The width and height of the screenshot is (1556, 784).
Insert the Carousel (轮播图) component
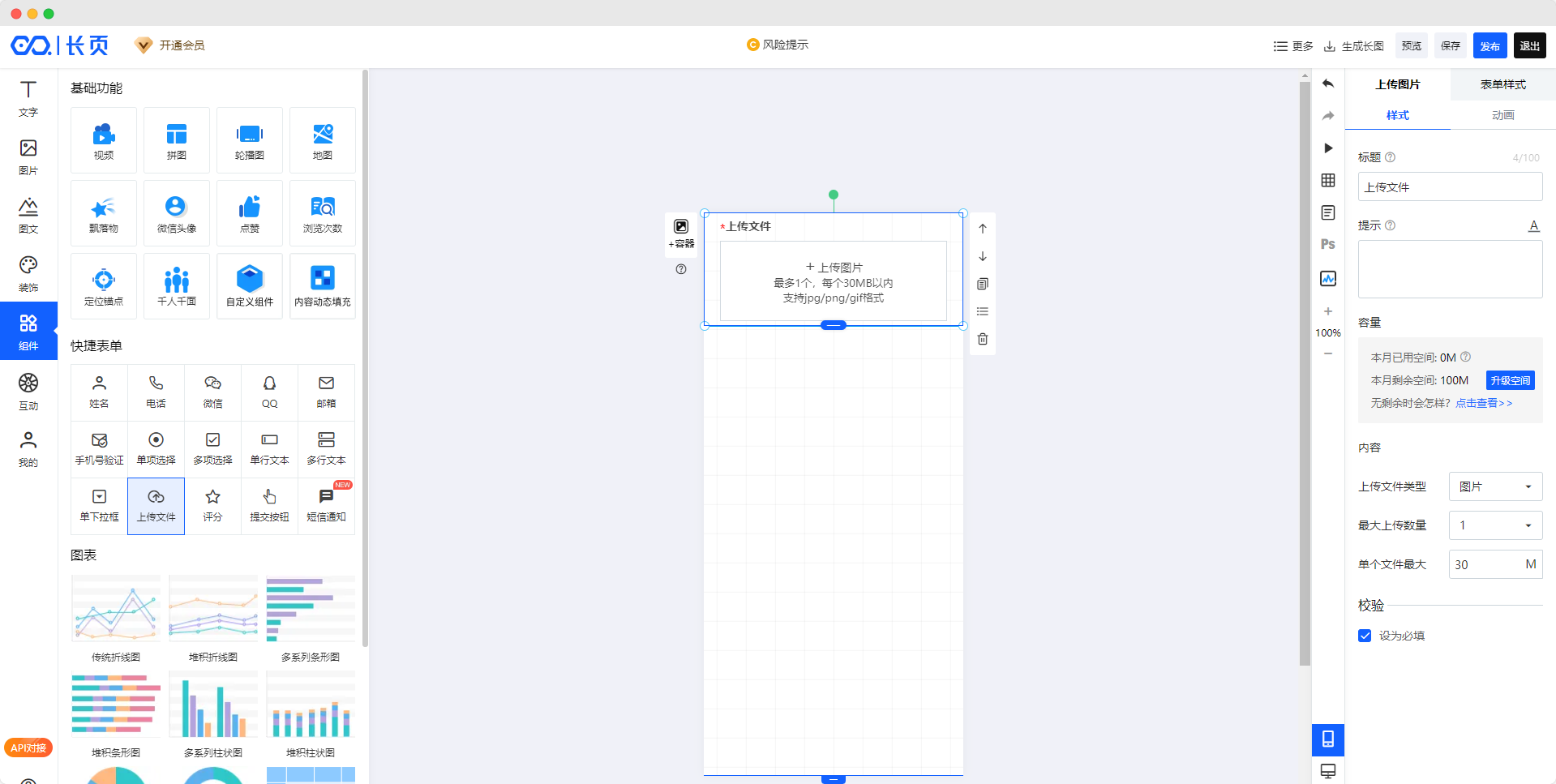(x=250, y=140)
